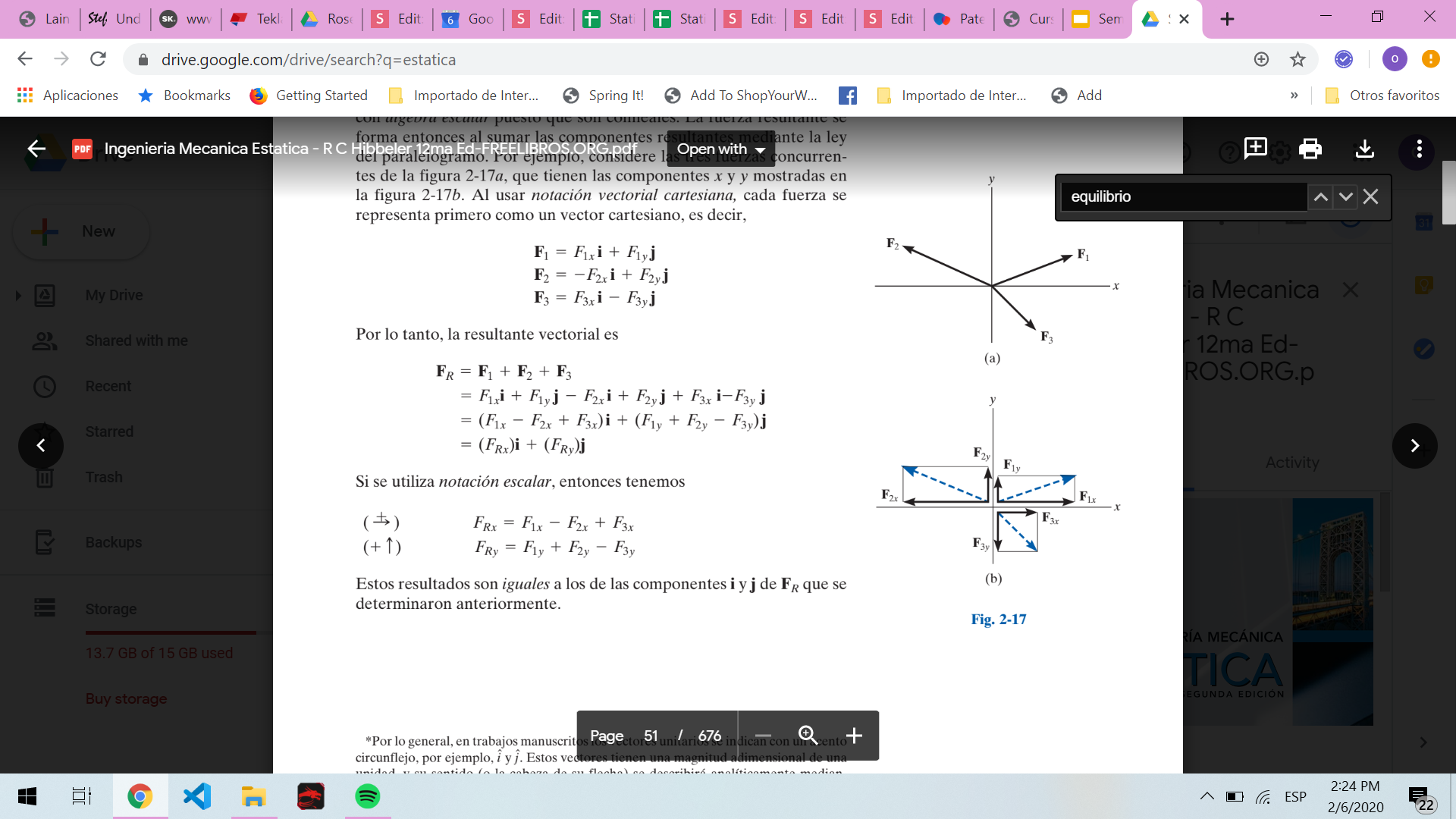Go back with the viewer's back arrow
The height and width of the screenshot is (819, 1456).
point(36,149)
